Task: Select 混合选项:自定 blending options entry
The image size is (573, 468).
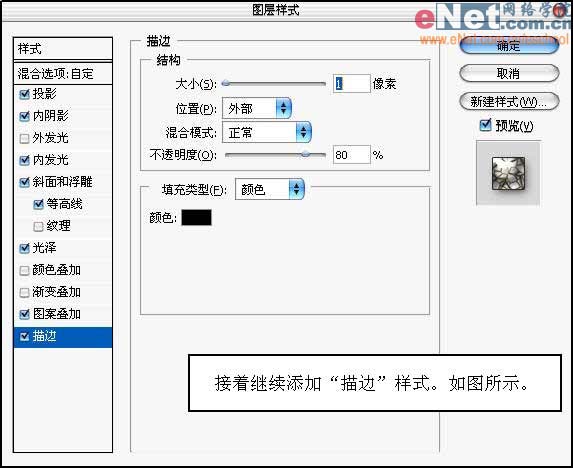Action: (63, 73)
